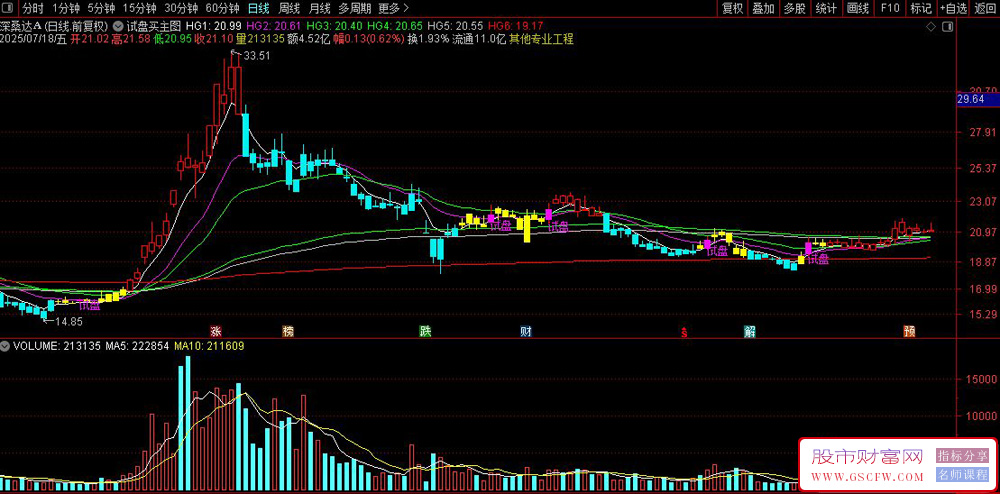The image size is (1000, 494).
Task: Click the 其他专业工程 industry label
Action: tap(541, 39)
